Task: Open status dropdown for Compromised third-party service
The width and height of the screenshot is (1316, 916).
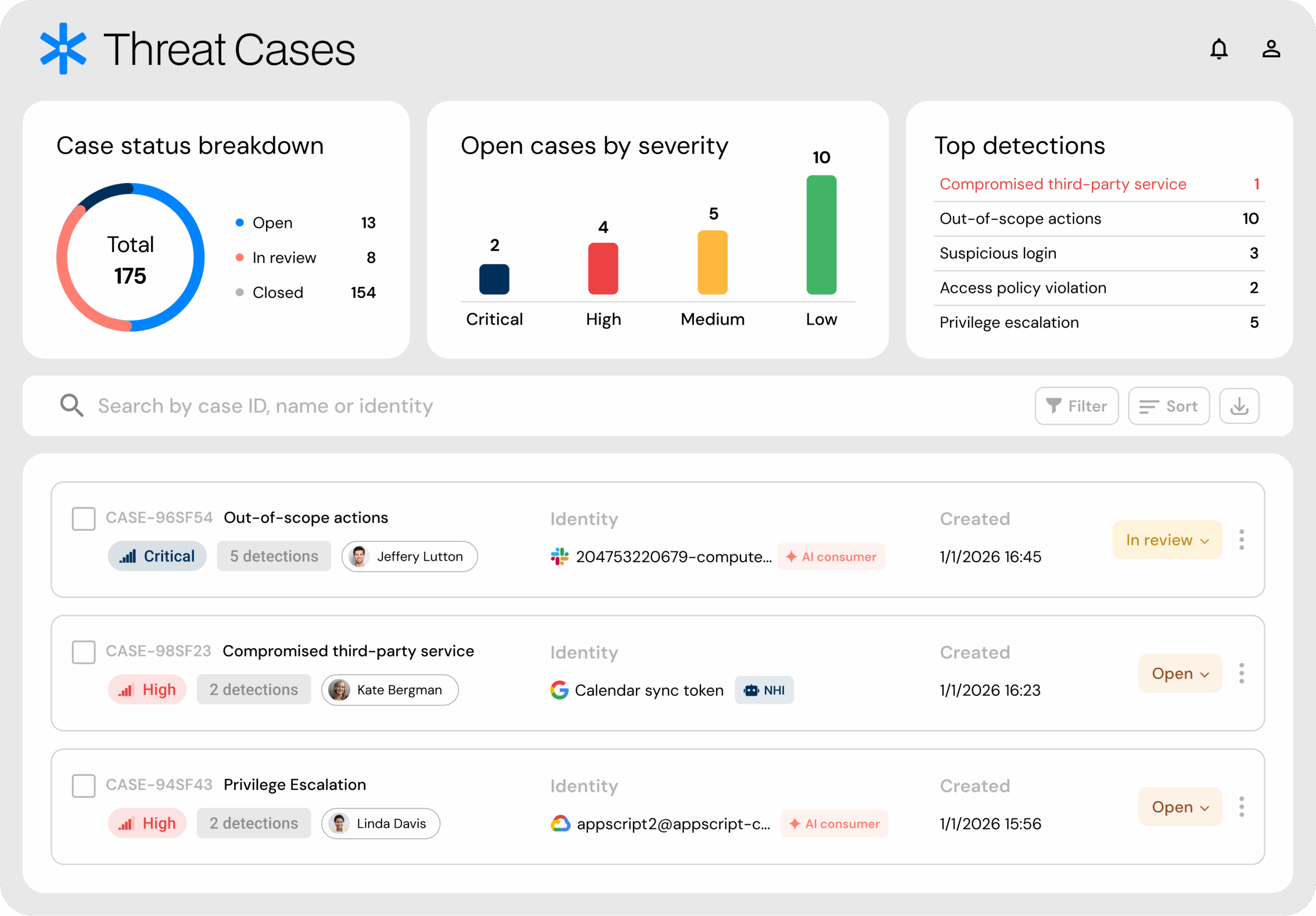Action: [1180, 673]
